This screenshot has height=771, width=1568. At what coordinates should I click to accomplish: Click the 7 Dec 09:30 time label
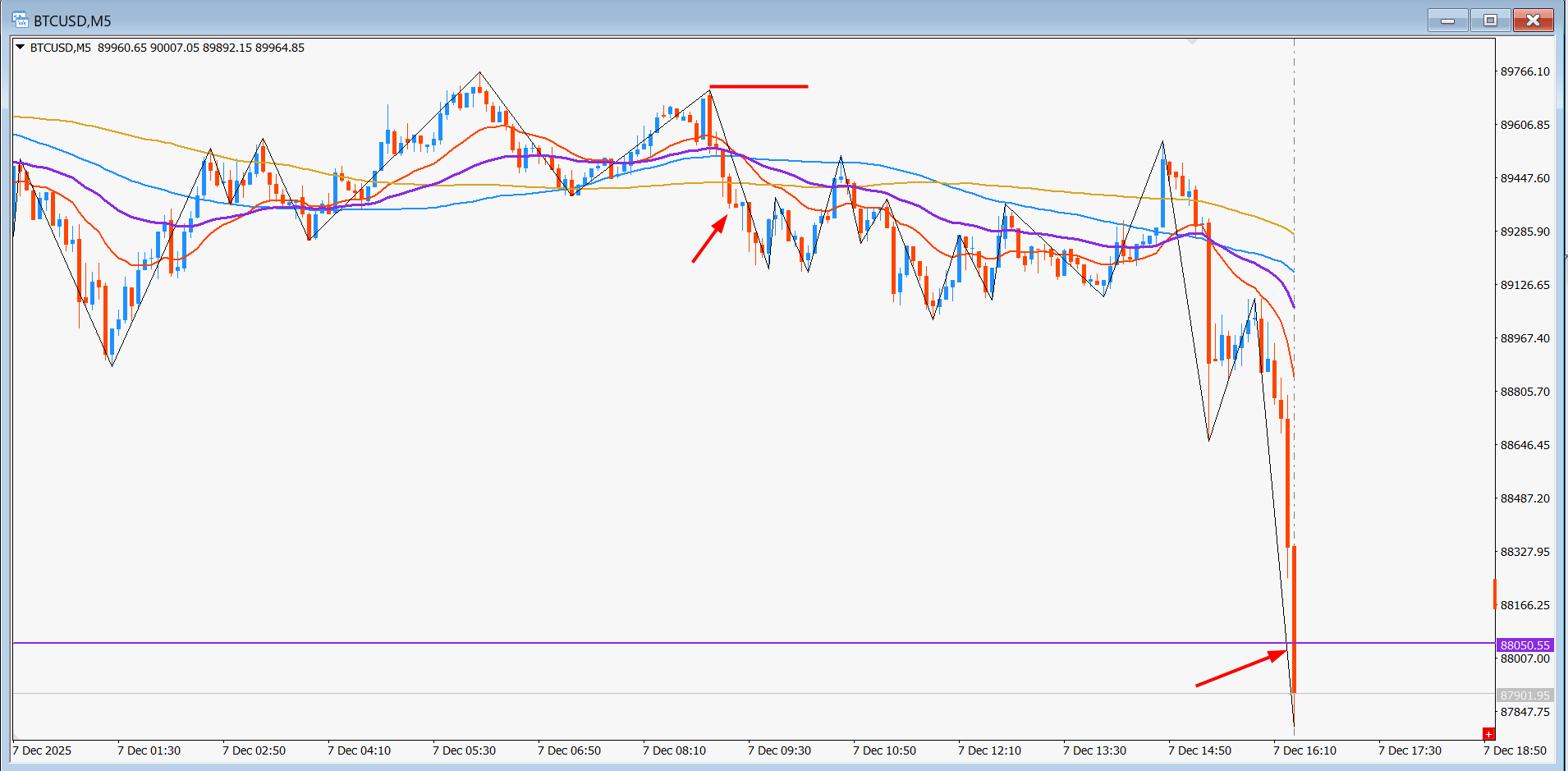pos(780,750)
